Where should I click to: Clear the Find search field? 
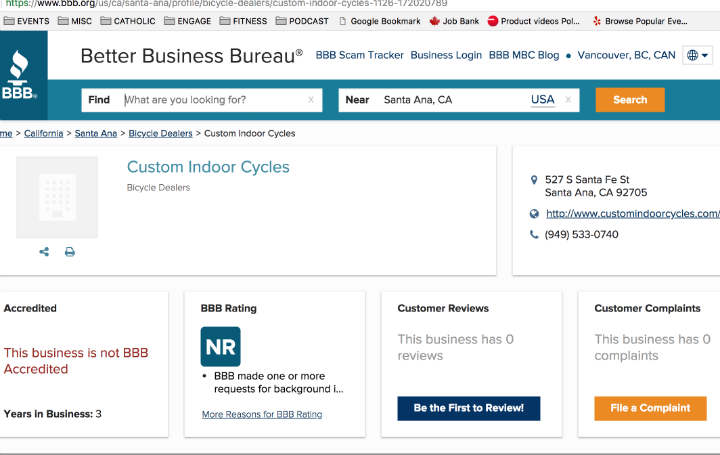(x=311, y=100)
